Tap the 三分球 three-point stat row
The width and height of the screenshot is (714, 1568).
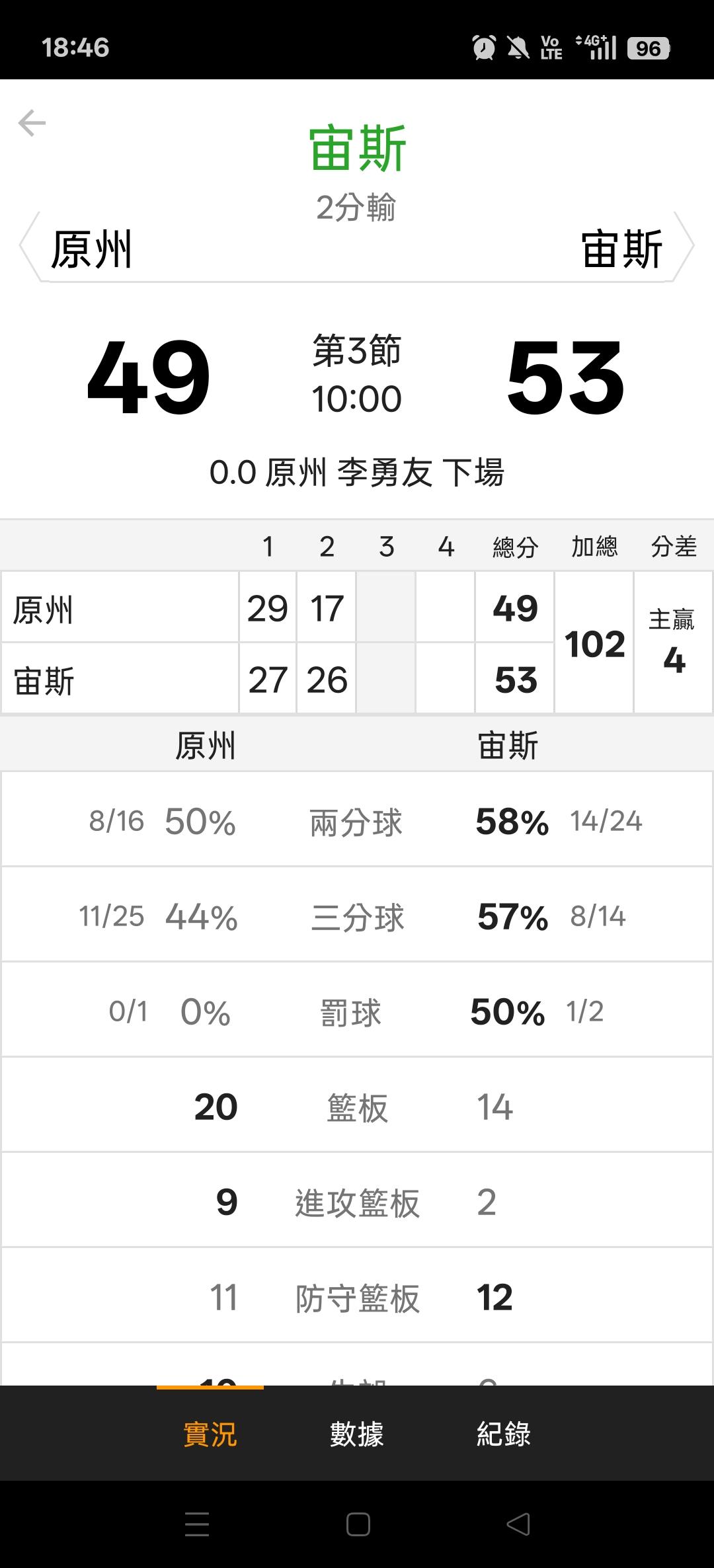tap(357, 918)
